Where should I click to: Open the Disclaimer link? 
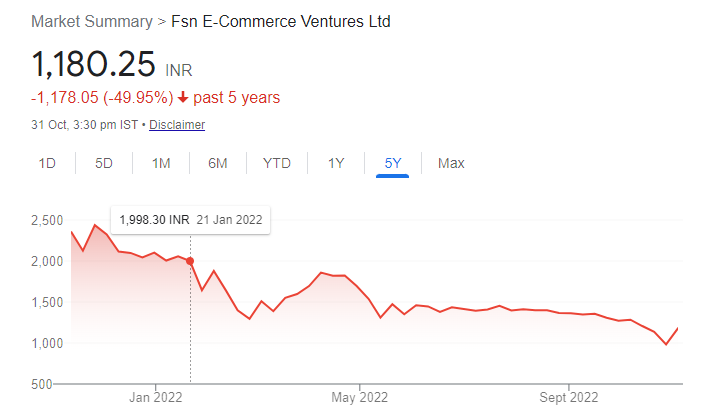click(x=177, y=124)
